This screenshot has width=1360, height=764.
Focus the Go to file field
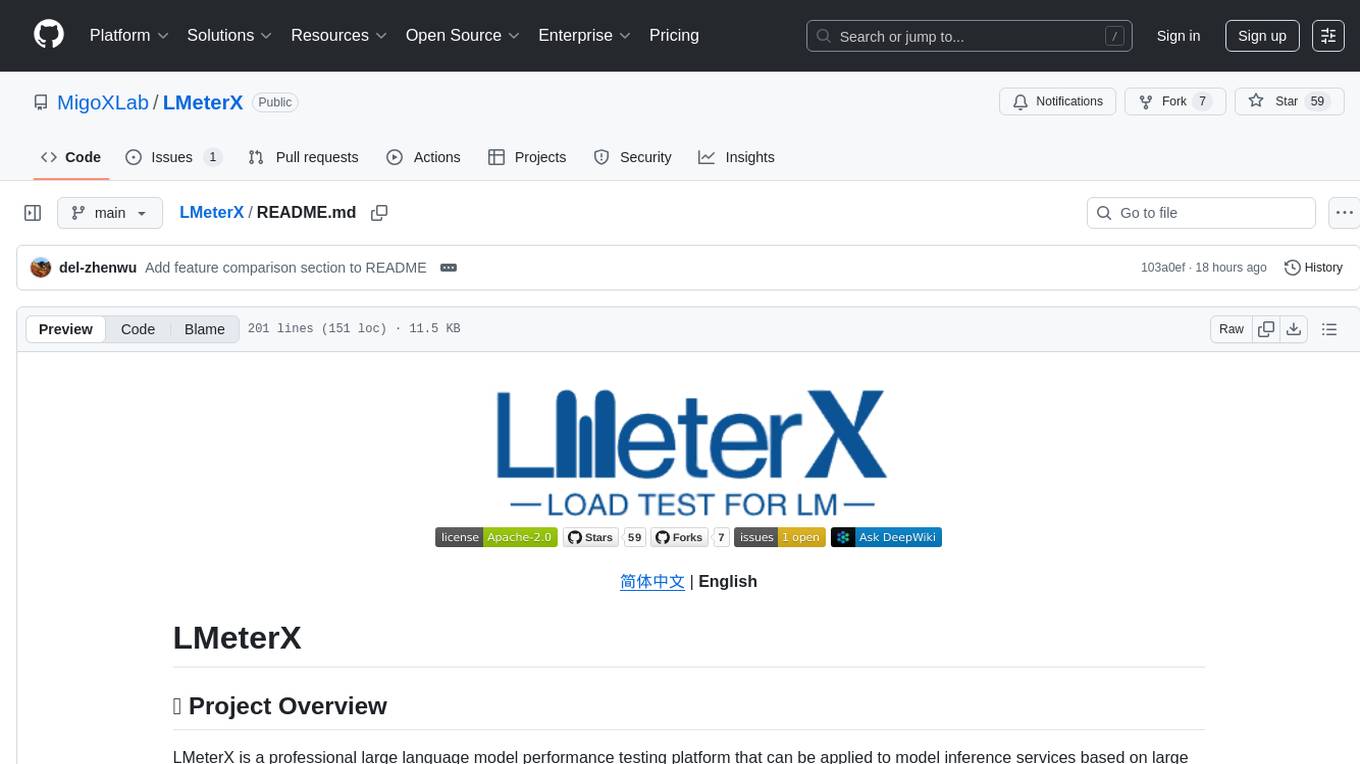[x=1200, y=213]
